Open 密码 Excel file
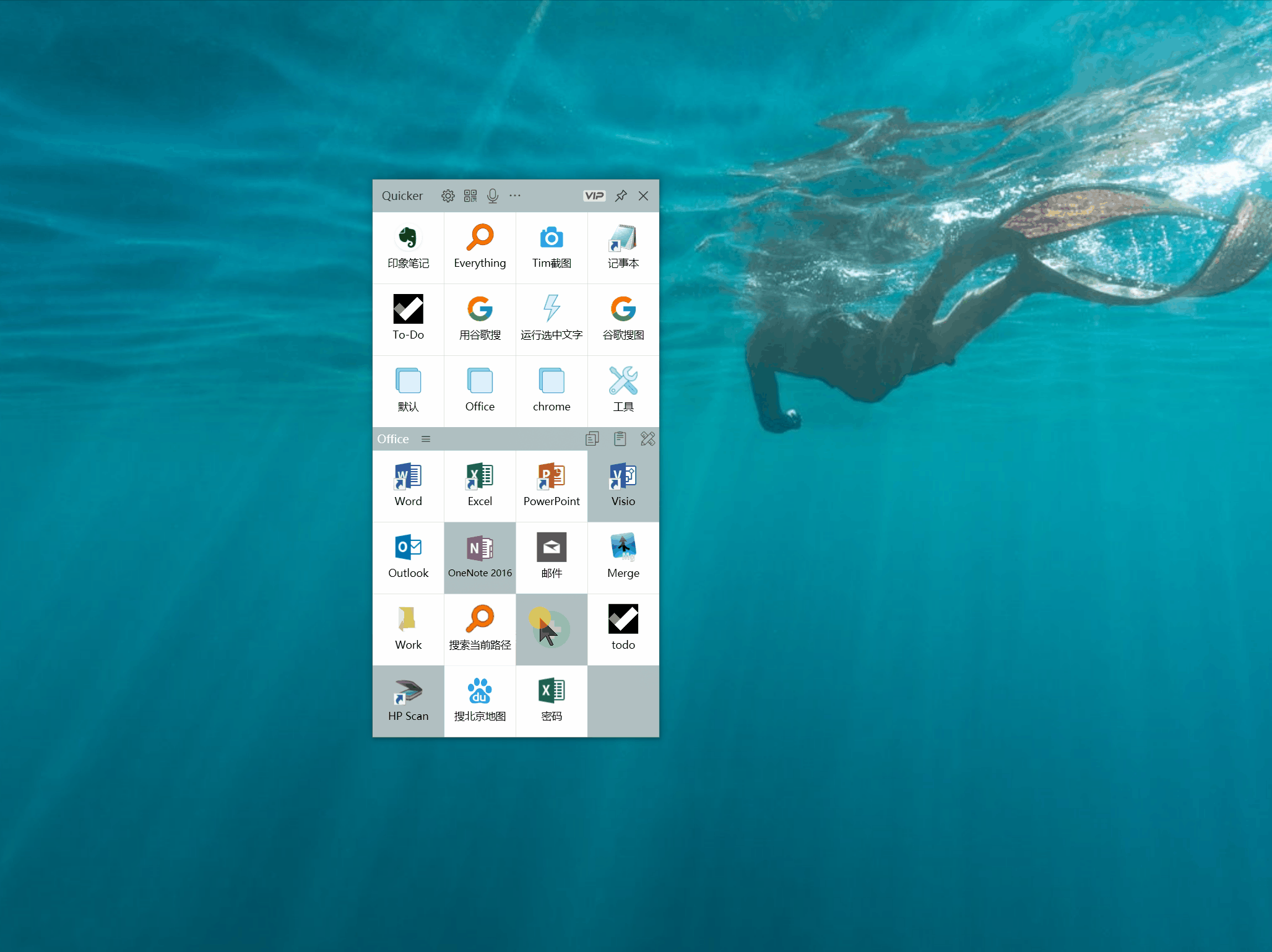 [552, 701]
